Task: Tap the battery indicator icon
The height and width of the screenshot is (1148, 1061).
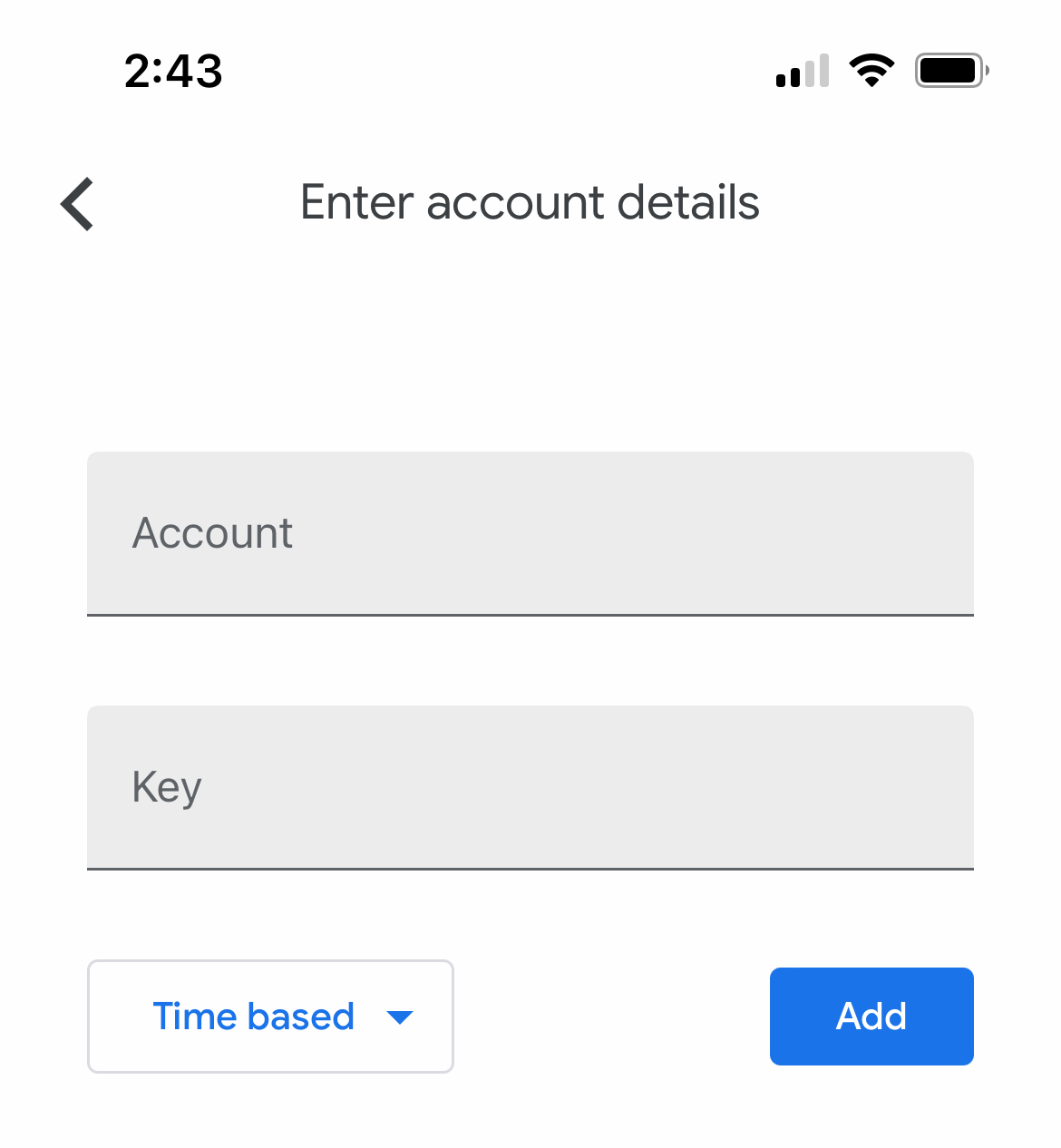Action: [951, 71]
